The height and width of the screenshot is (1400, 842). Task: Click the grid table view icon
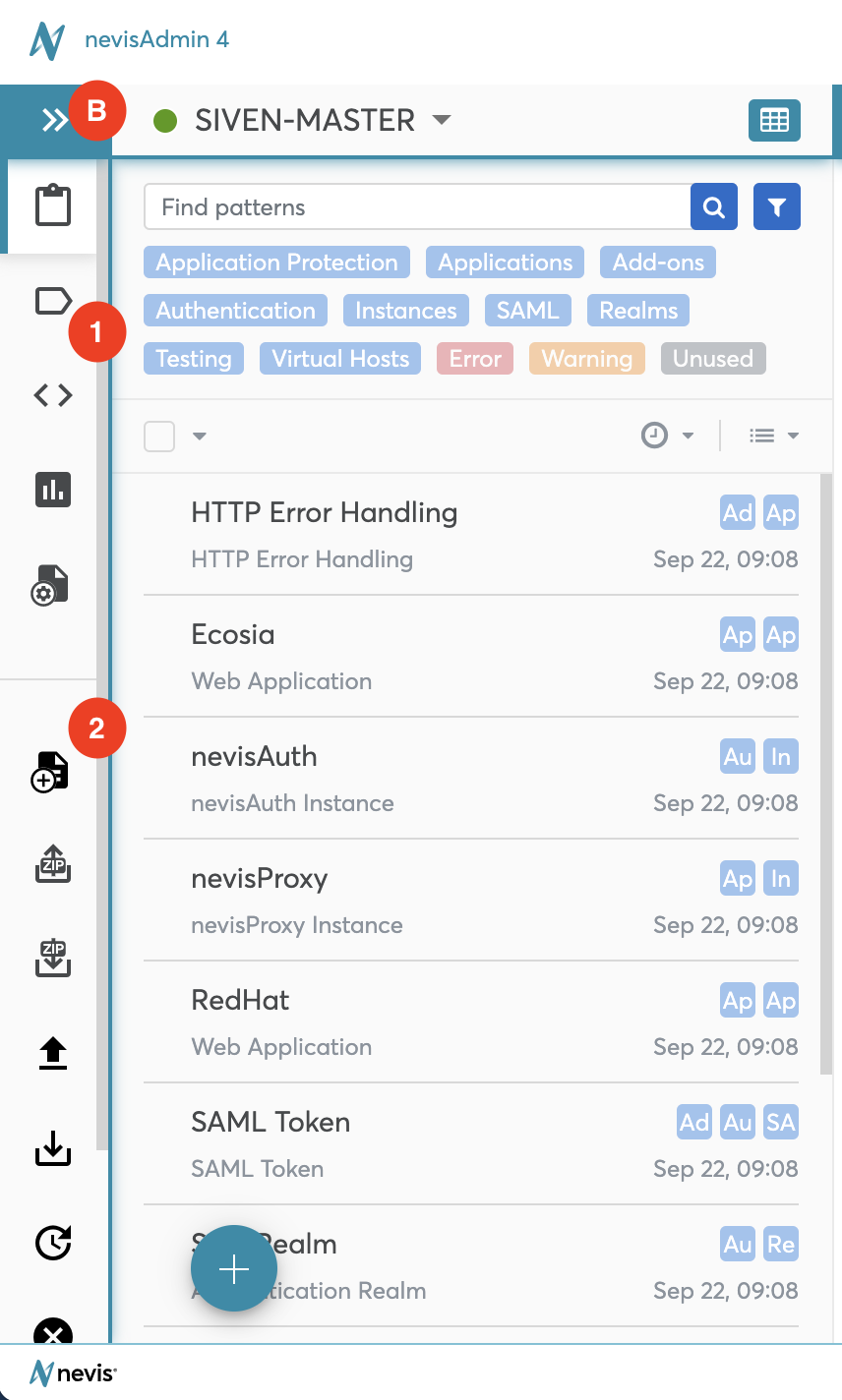point(774,120)
